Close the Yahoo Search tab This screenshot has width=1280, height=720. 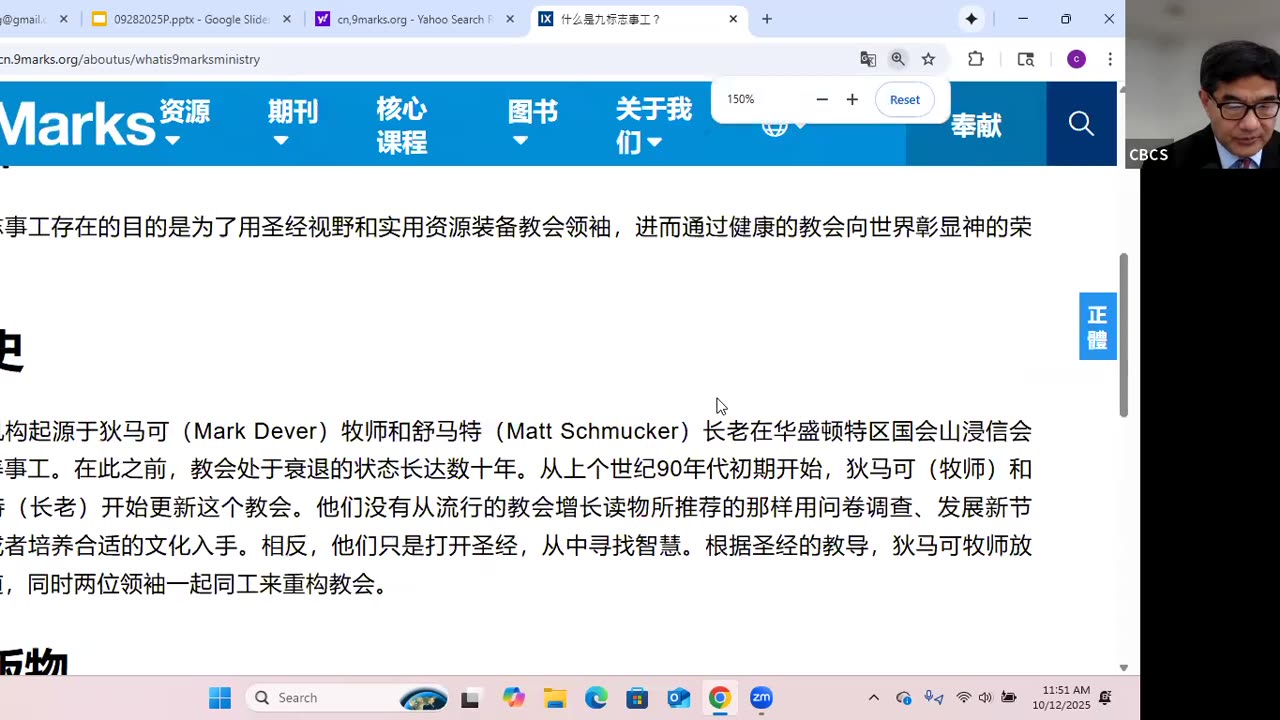point(509,19)
